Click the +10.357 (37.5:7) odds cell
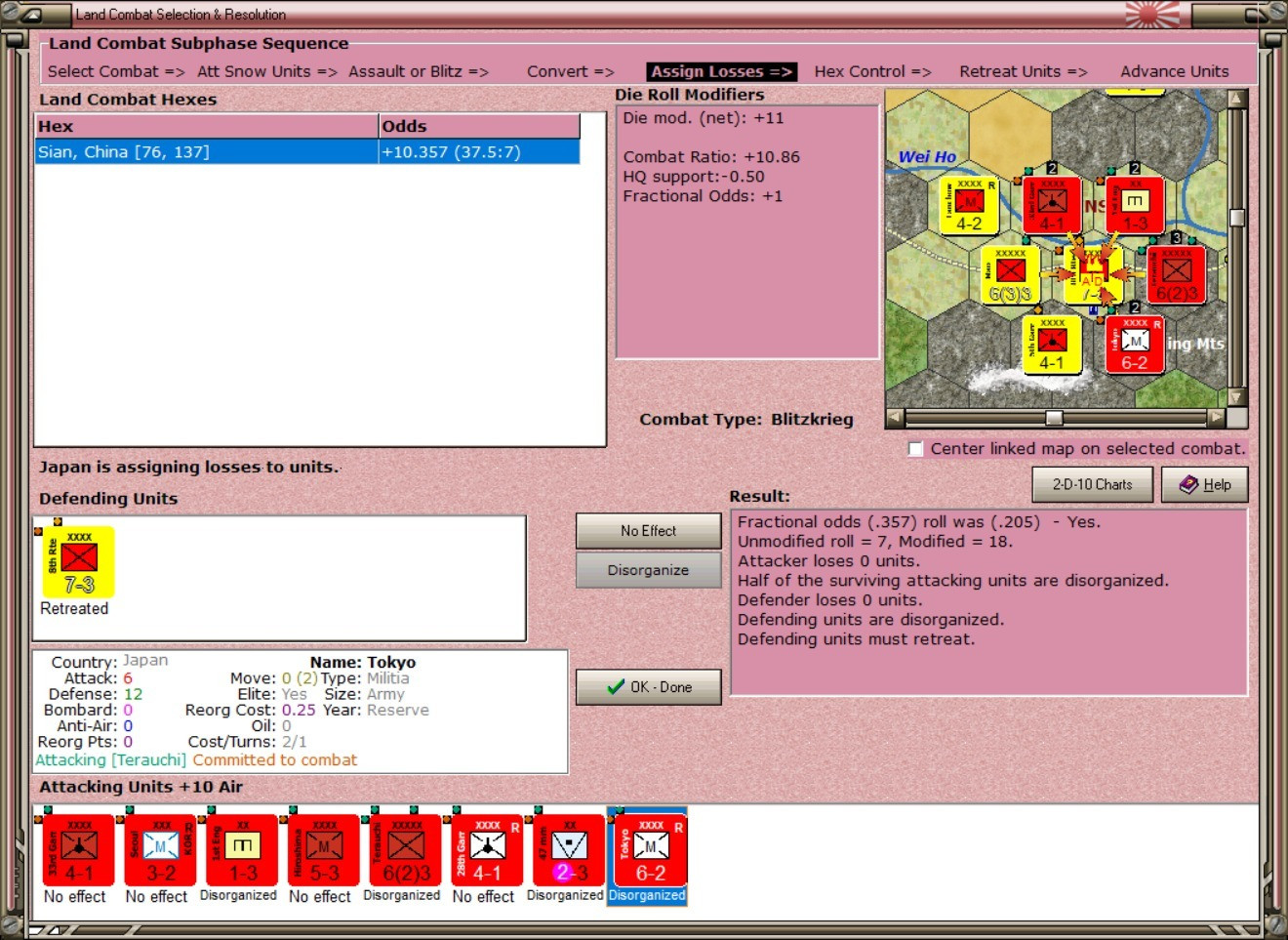This screenshot has height=940, width=1288. [x=479, y=152]
